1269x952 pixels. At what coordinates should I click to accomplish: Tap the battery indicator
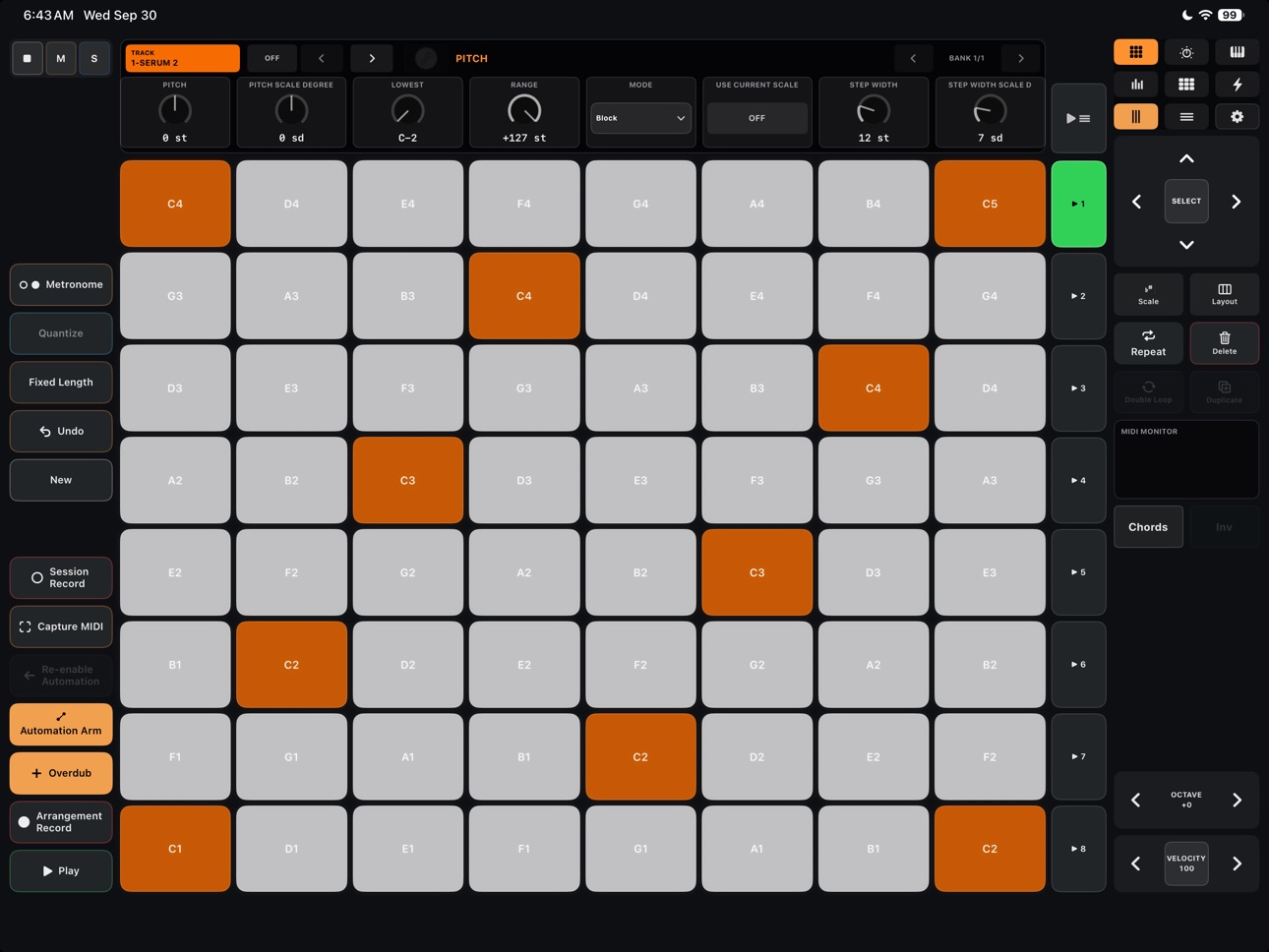[x=1231, y=15]
